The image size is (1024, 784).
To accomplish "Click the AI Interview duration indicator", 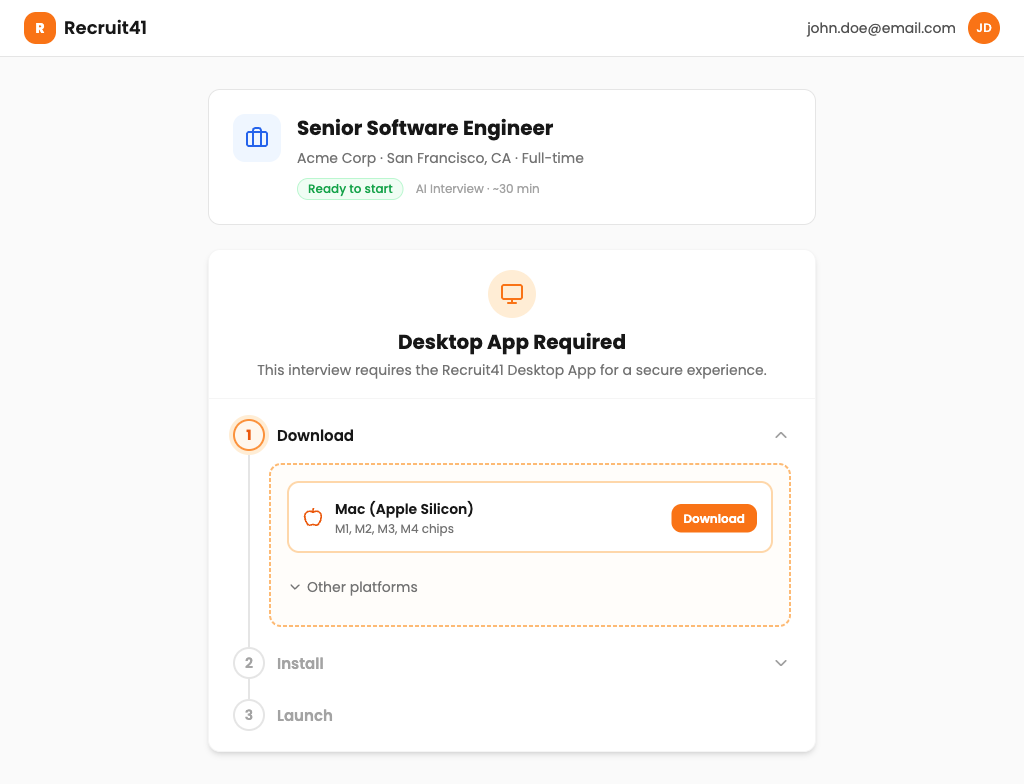I will (x=477, y=188).
